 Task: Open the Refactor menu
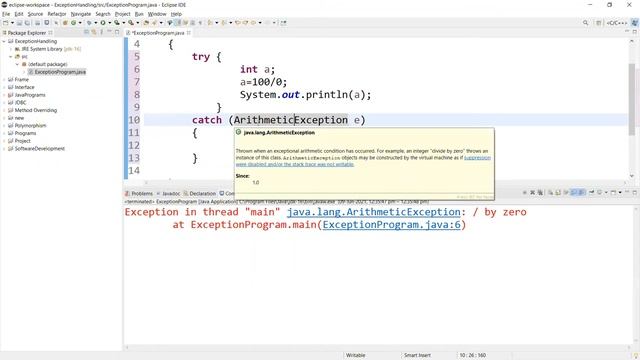[x=57, y=14]
